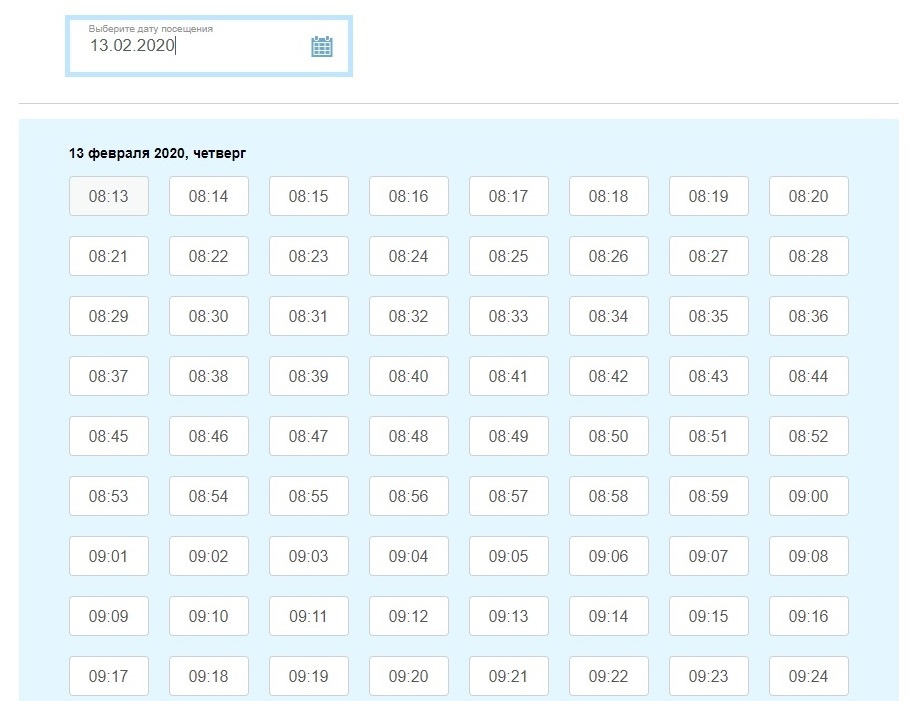The image size is (923, 701).
Task: Select the 08:44 time slot
Action: click(809, 376)
